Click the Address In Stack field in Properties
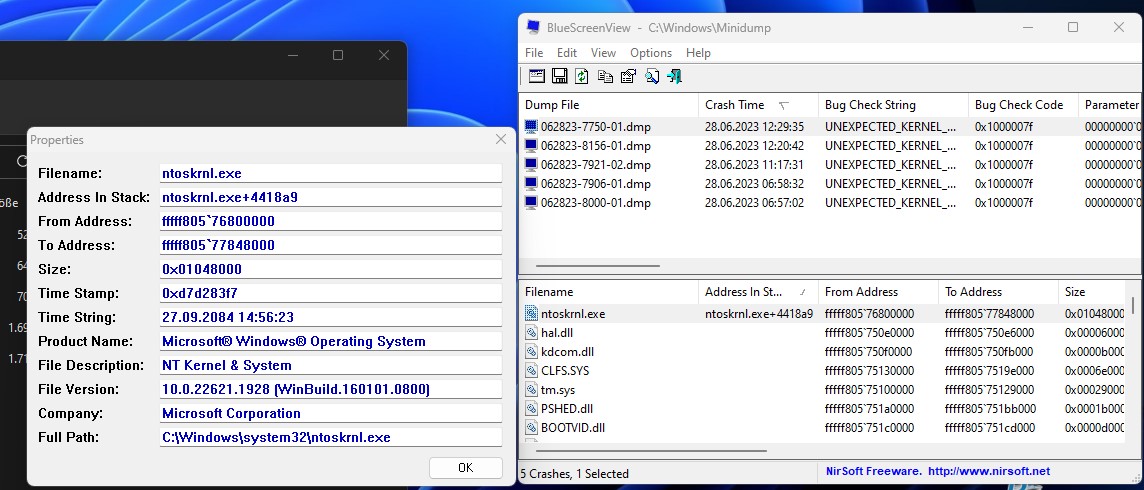Screen dimensions: 1144x490 tap(331, 198)
